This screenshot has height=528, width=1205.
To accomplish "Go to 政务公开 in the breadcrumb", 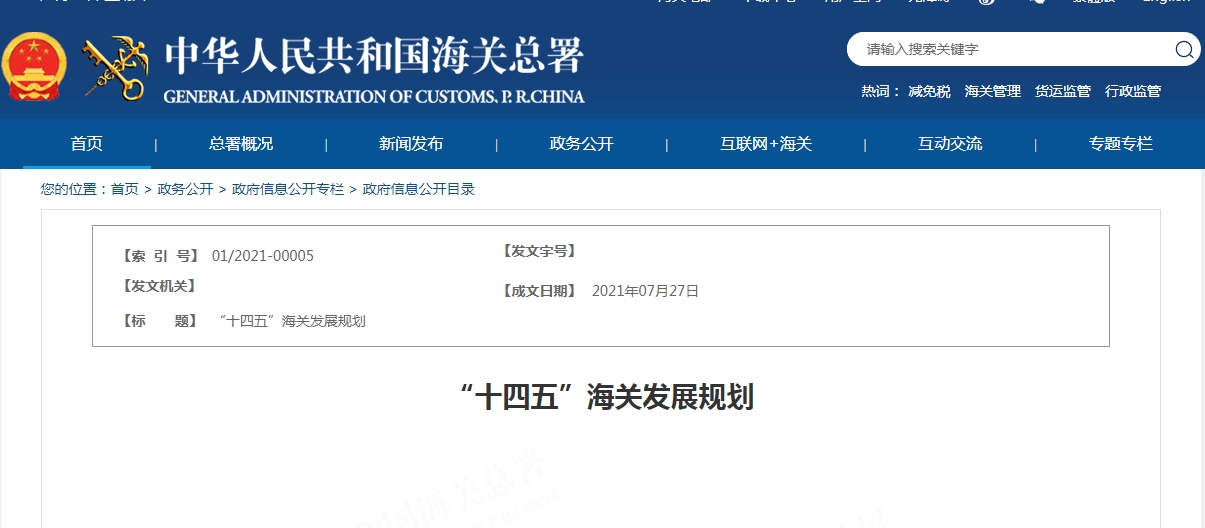I will (185, 189).
